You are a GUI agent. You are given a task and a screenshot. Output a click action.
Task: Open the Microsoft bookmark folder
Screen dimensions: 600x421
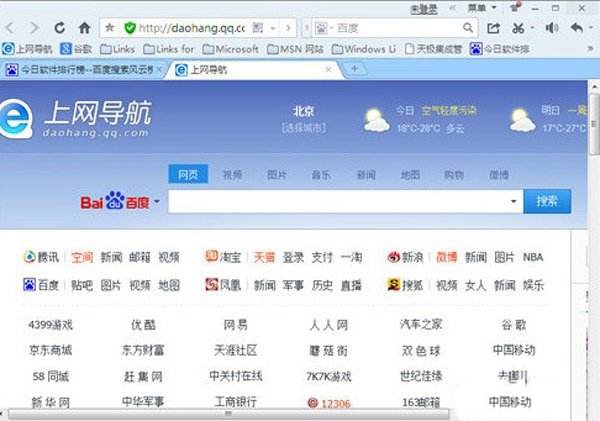(230, 49)
